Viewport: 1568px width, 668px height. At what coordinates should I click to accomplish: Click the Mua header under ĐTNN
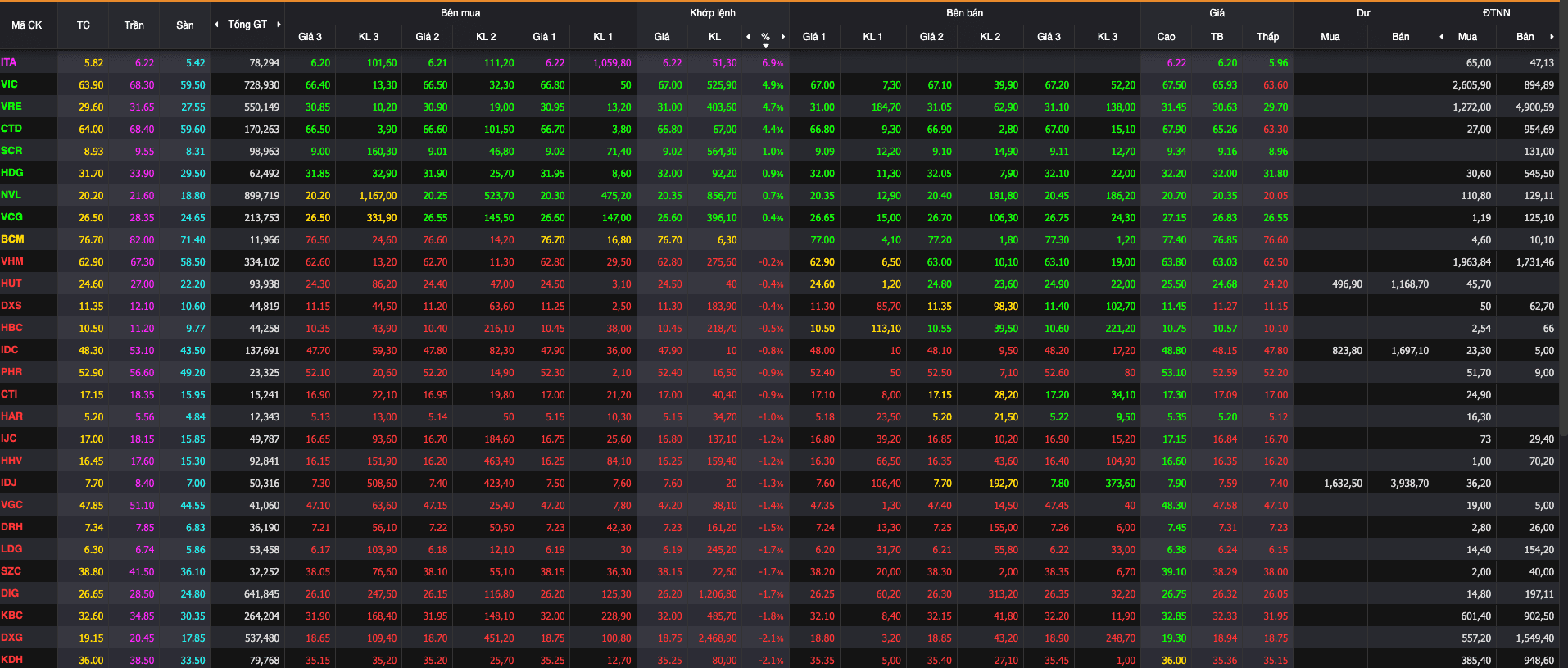1467,37
